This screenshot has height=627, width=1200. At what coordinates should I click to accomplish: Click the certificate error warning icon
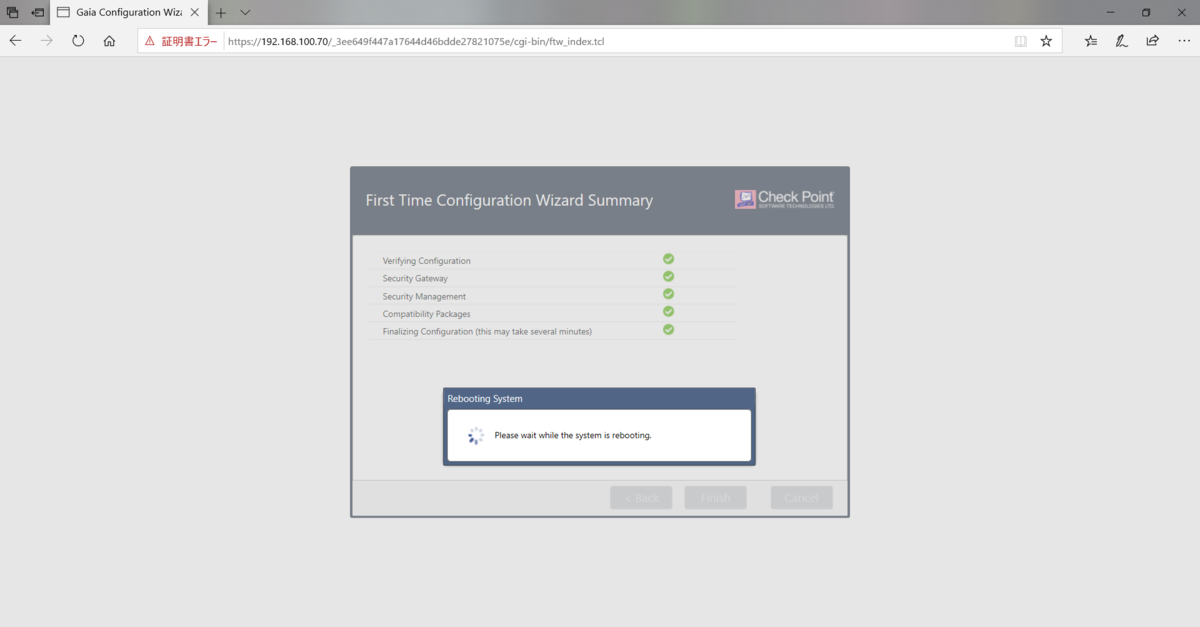pos(150,42)
